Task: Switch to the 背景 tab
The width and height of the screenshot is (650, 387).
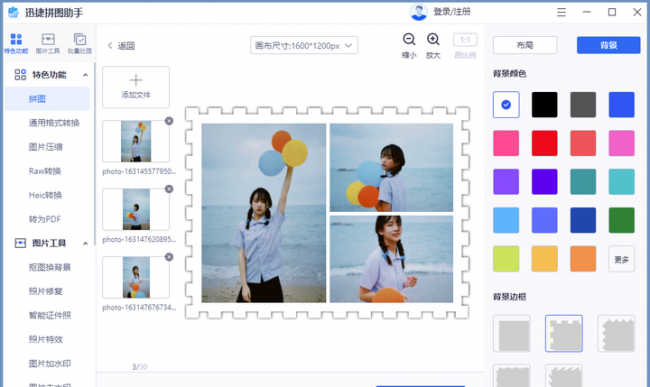Action: [x=609, y=45]
